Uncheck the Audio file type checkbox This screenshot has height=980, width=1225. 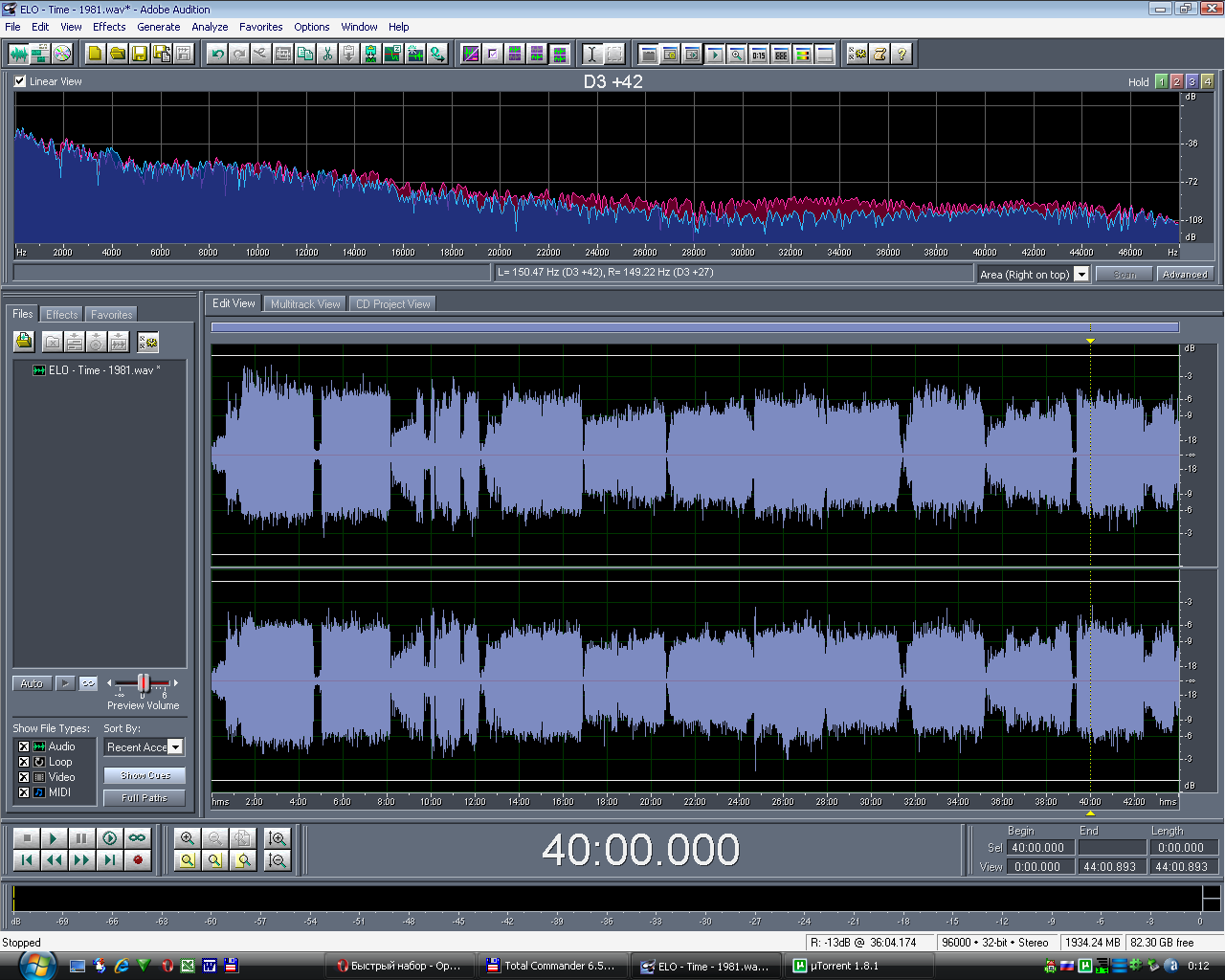[x=24, y=746]
